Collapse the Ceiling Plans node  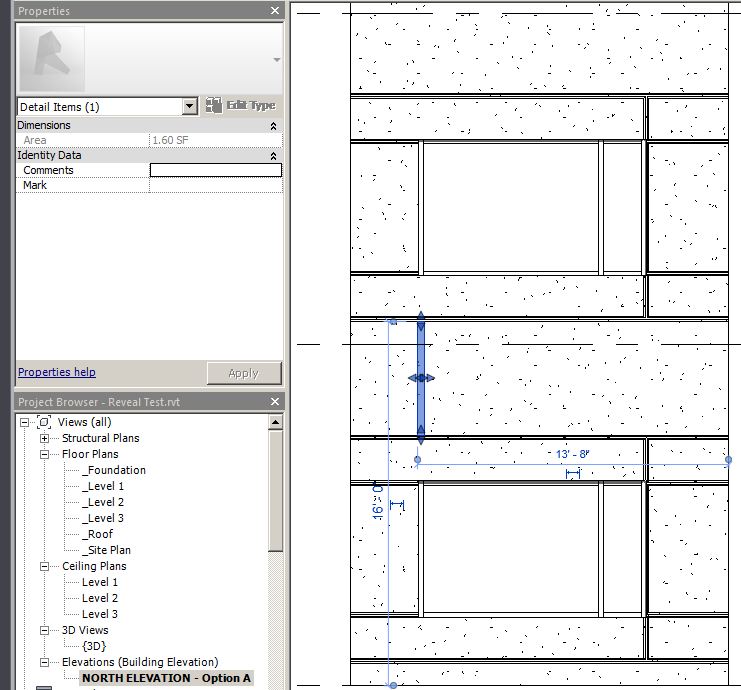(44, 567)
